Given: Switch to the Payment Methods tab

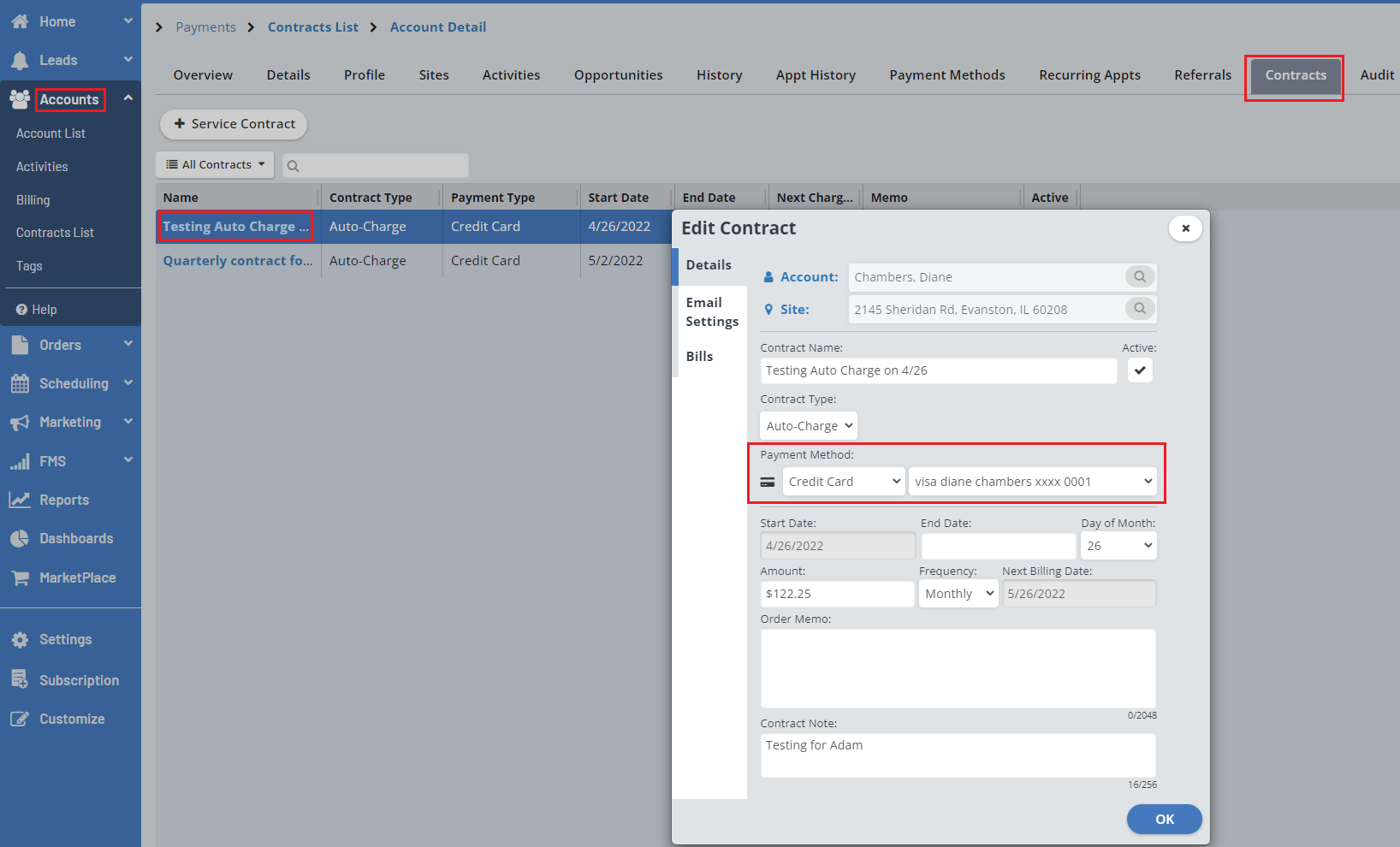Looking at the screenshot, I should [946, 75].
